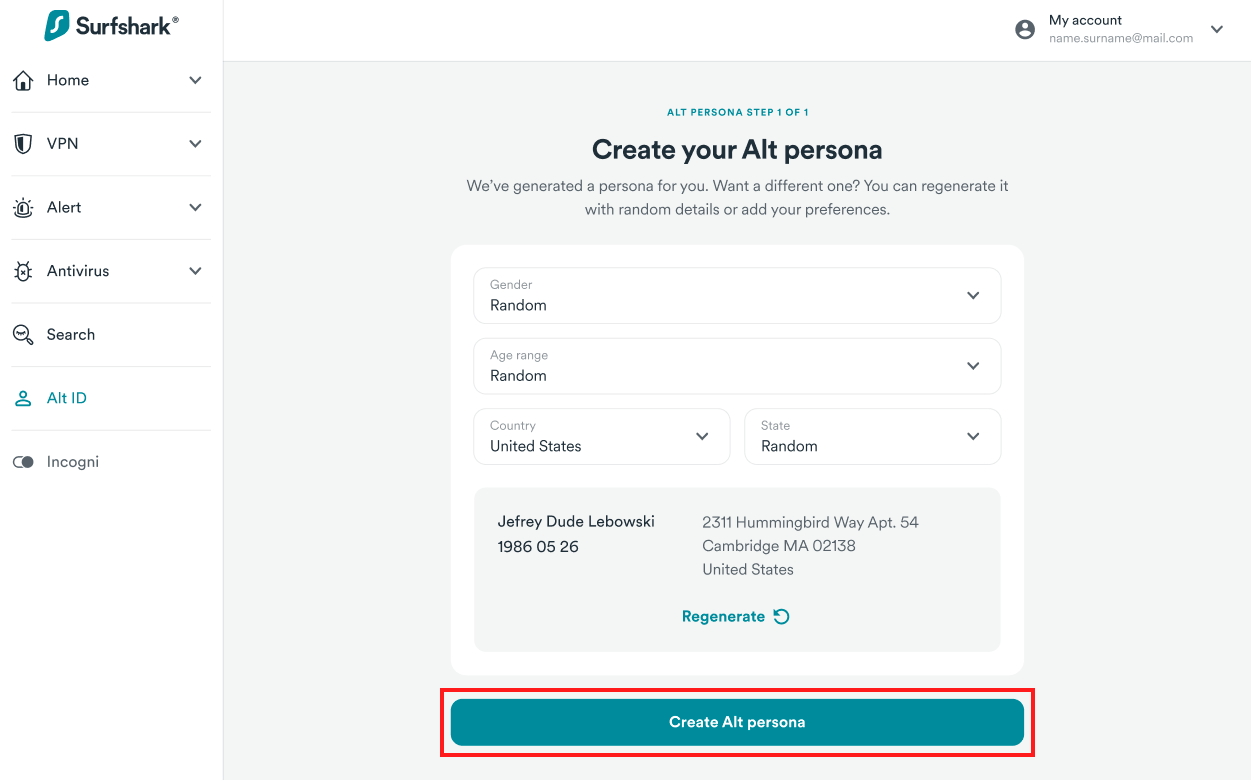Click the Alt ID person icon
1251x780 pixels.
point(23,398)
